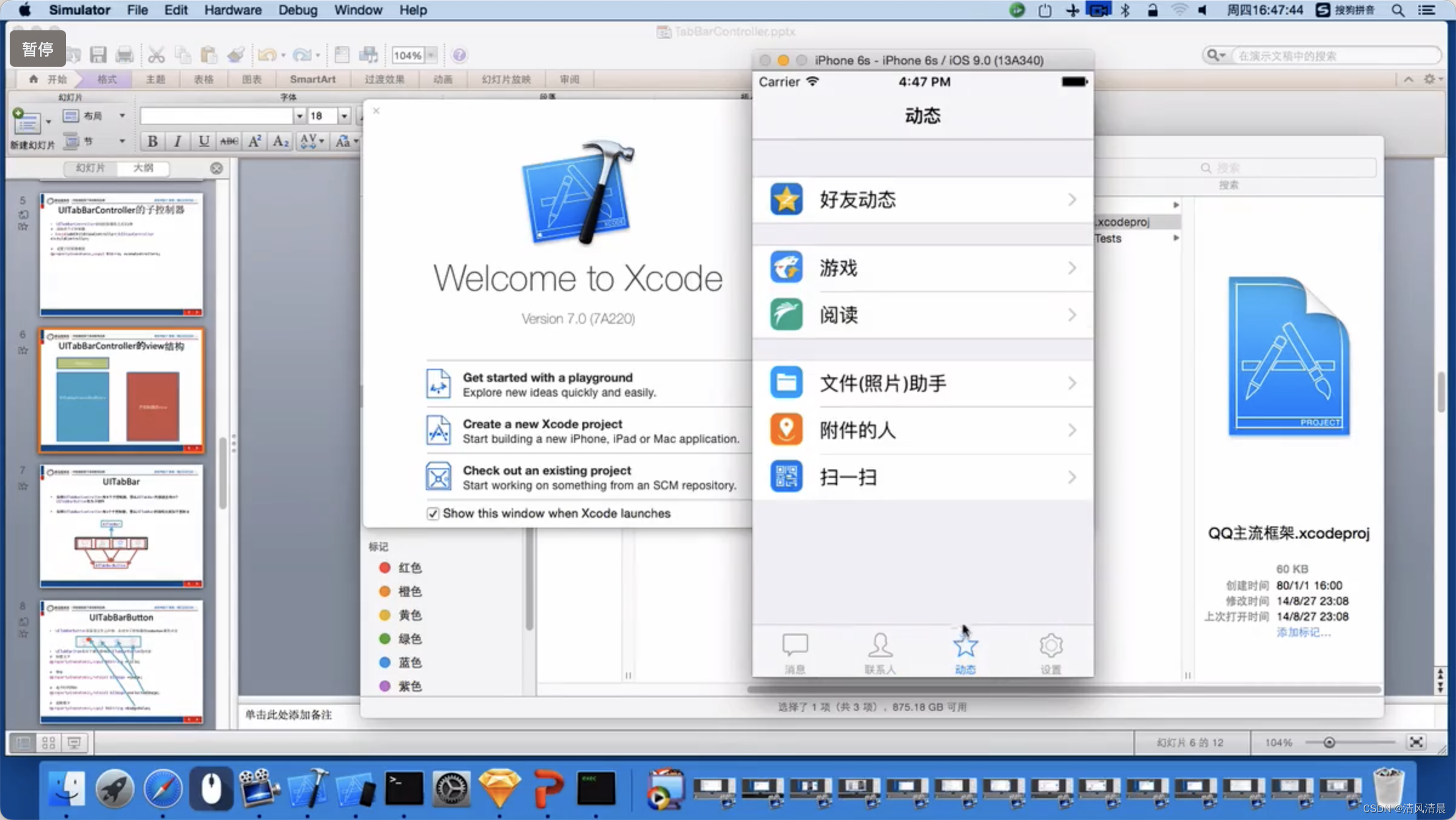
Task: Toggle Strikethrough ABC button
Action: coord(229,141)
